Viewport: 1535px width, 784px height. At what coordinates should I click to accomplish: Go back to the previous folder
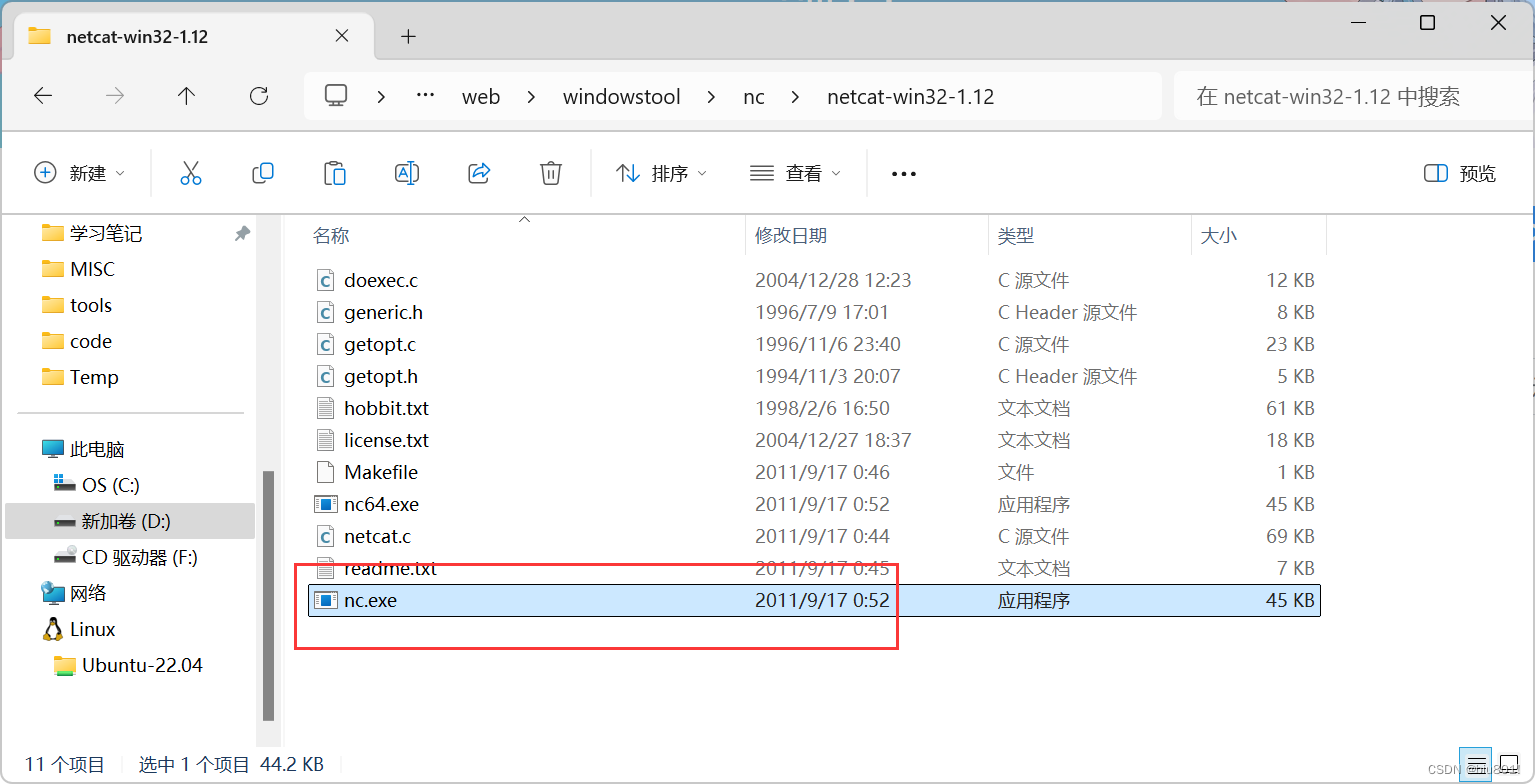pos(42,96)
